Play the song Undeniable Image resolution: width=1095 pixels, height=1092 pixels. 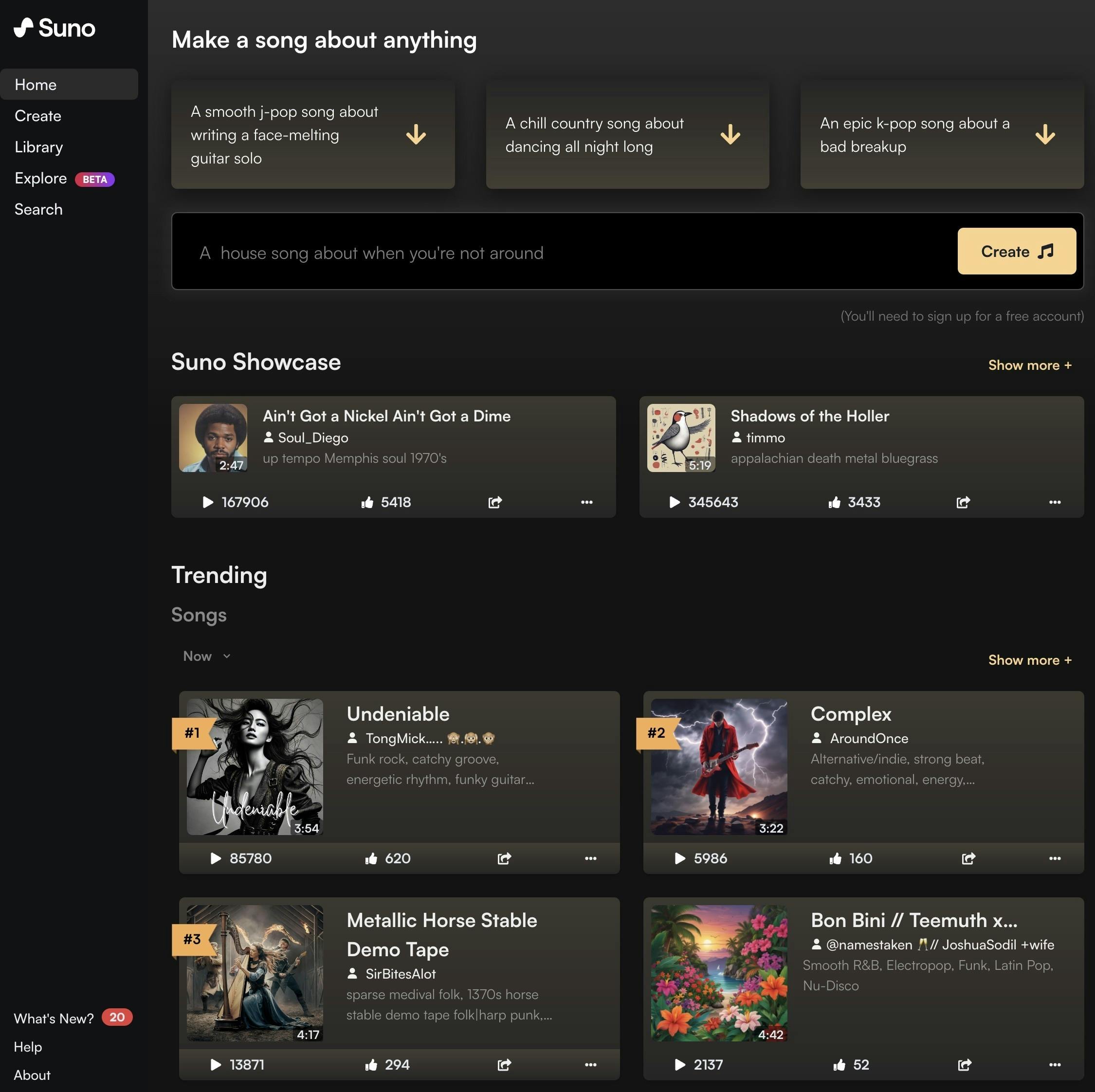tap(216, 858)
